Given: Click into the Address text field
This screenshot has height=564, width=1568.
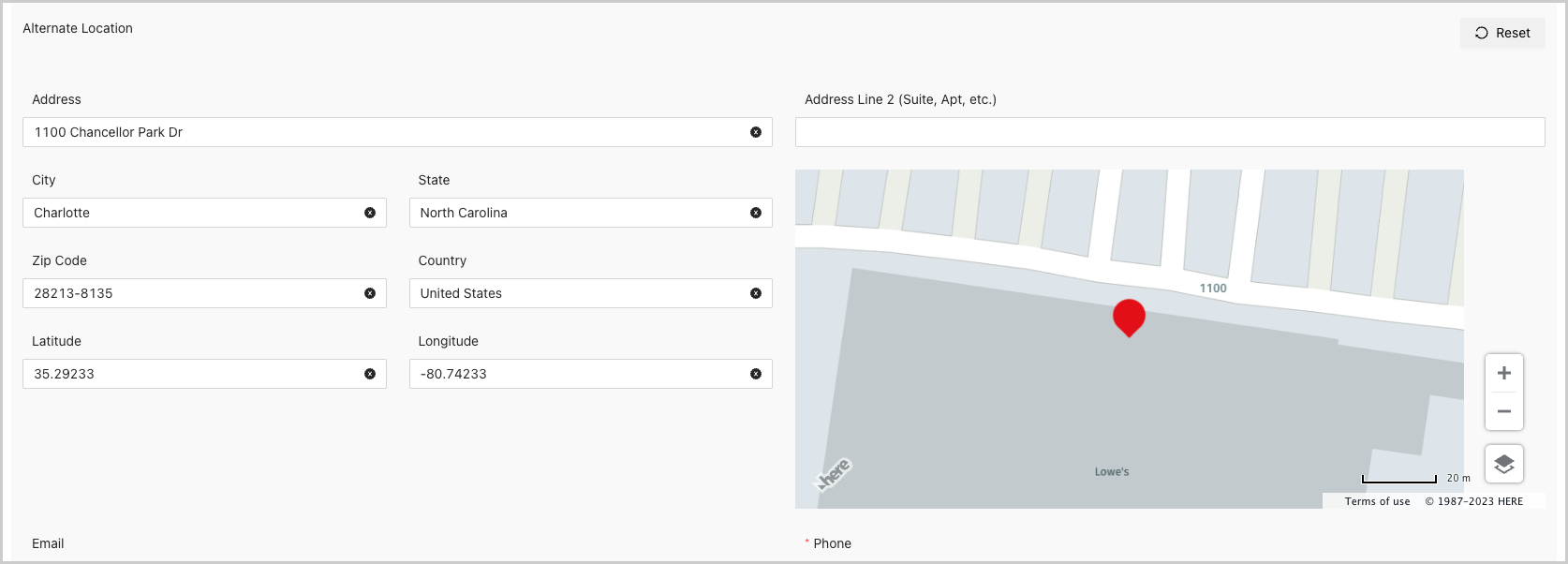Looking at the screenshot, I should (x=384, y=132).
